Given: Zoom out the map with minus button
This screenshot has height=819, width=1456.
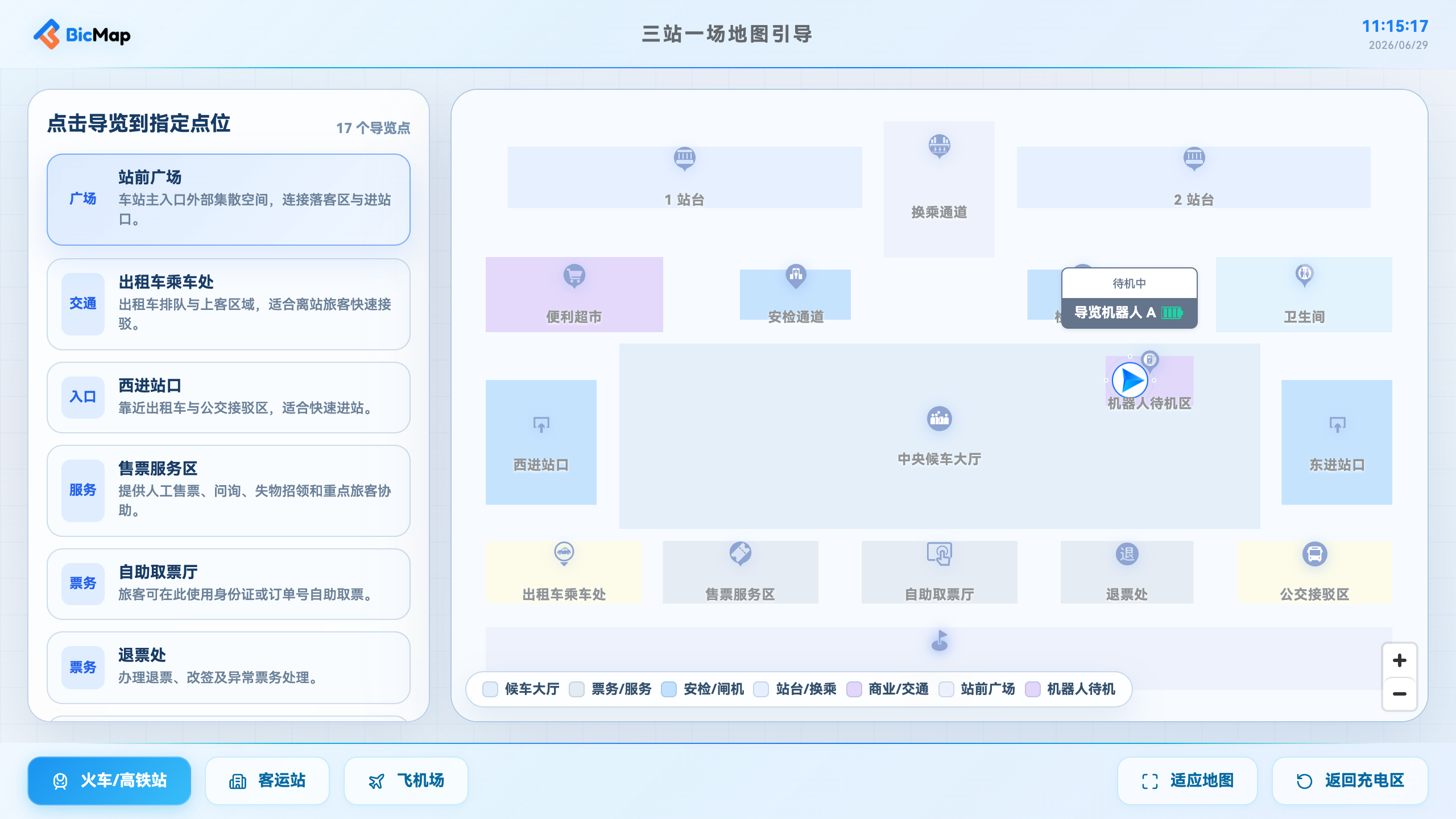Looking at the screenshot, I should coord(1400,694).
